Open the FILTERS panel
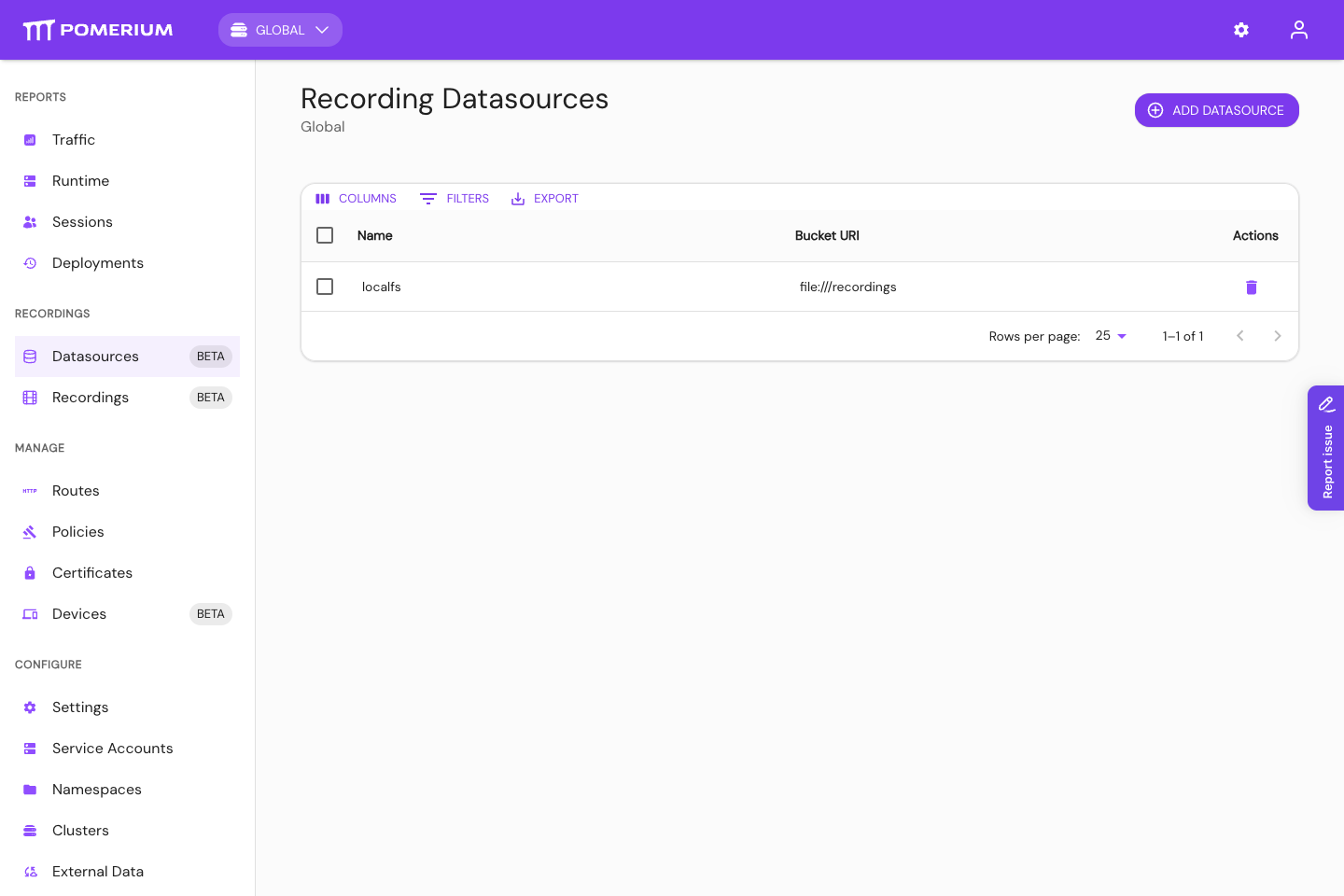Image resolution: width=1344 pixels, height=896 pixels. 455,199
